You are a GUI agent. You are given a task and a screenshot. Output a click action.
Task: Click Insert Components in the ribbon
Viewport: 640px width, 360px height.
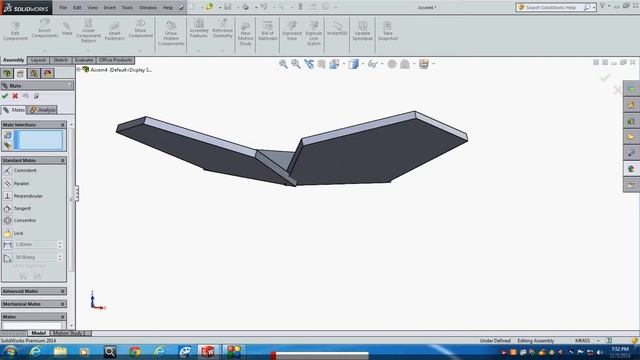point(44,29)
